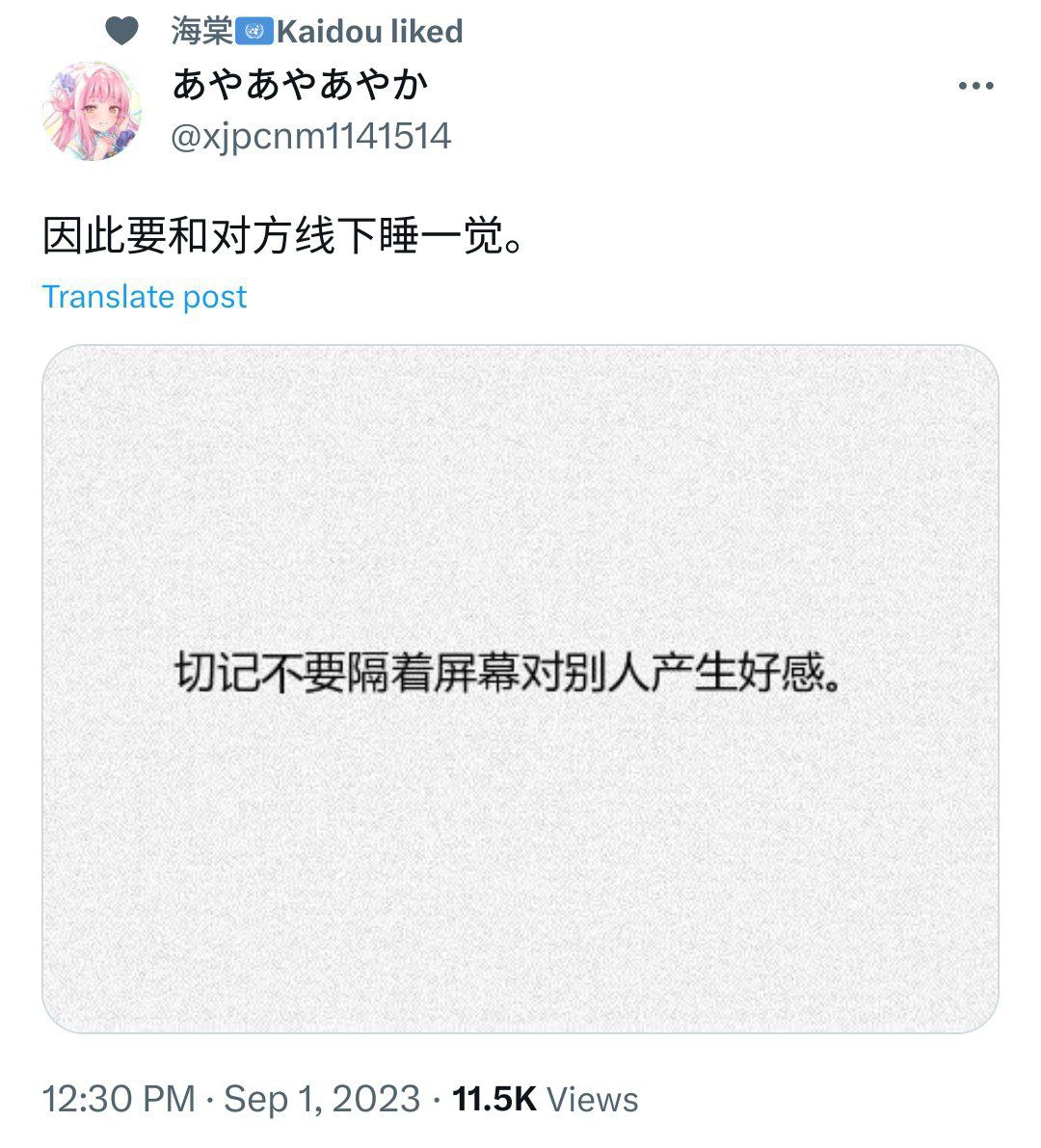Click the Views label
Viewport: 1041px width, 1148px height.
coord(592,1099)
